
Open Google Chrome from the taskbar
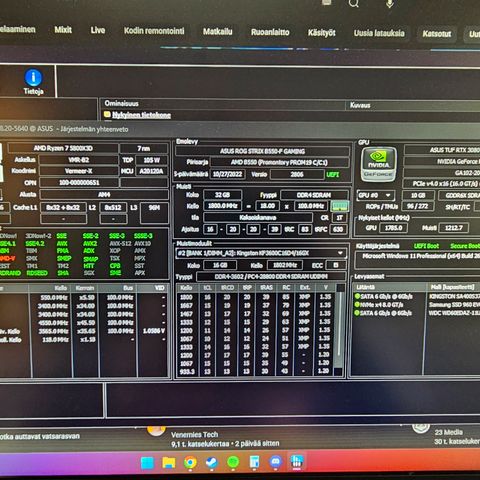[190, 462]
